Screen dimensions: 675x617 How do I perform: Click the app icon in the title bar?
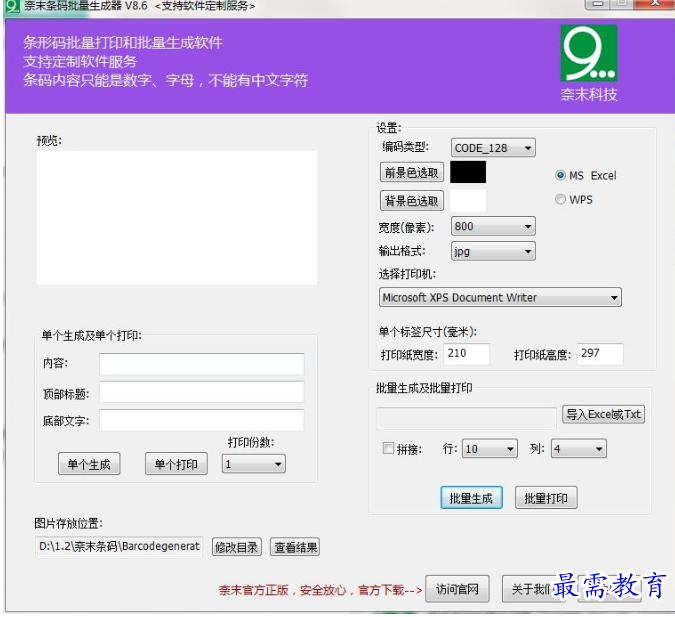tap(13, 6)
